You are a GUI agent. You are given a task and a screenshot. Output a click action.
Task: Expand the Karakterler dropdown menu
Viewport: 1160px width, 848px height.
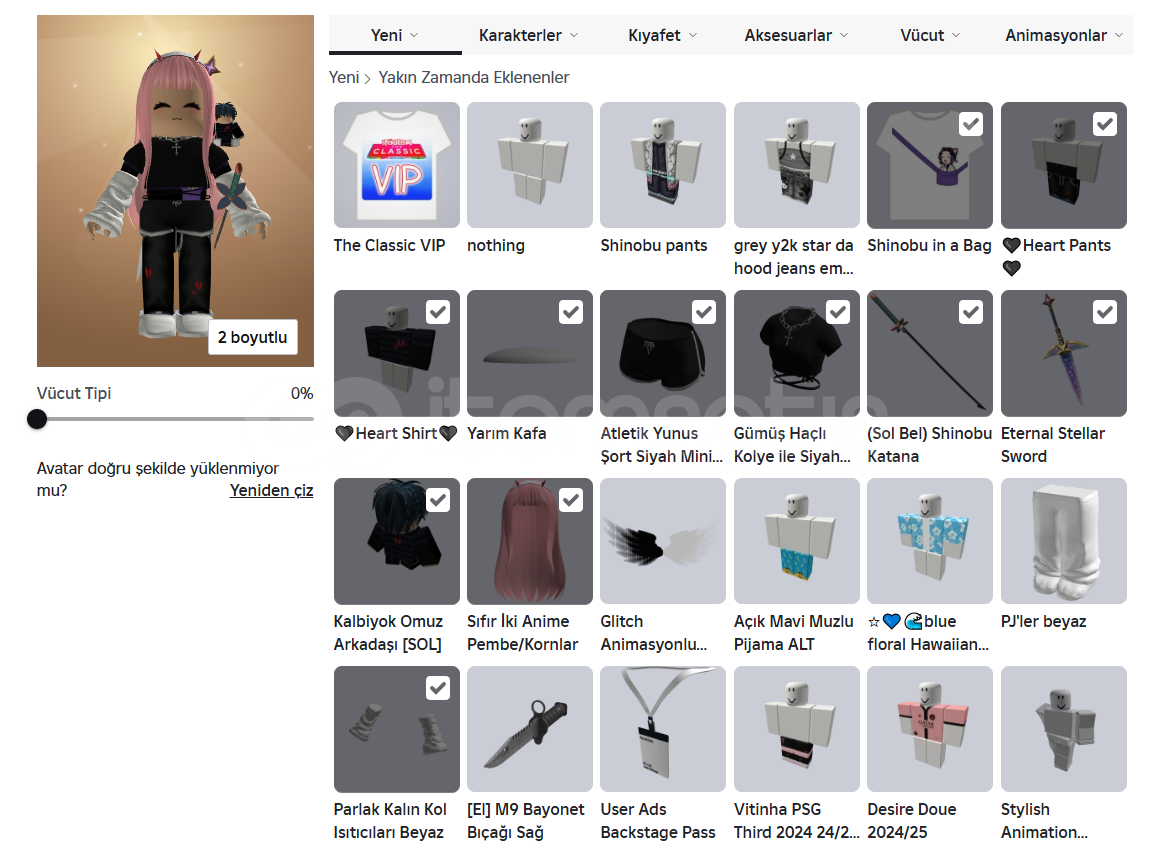click(x=528, y=36)
